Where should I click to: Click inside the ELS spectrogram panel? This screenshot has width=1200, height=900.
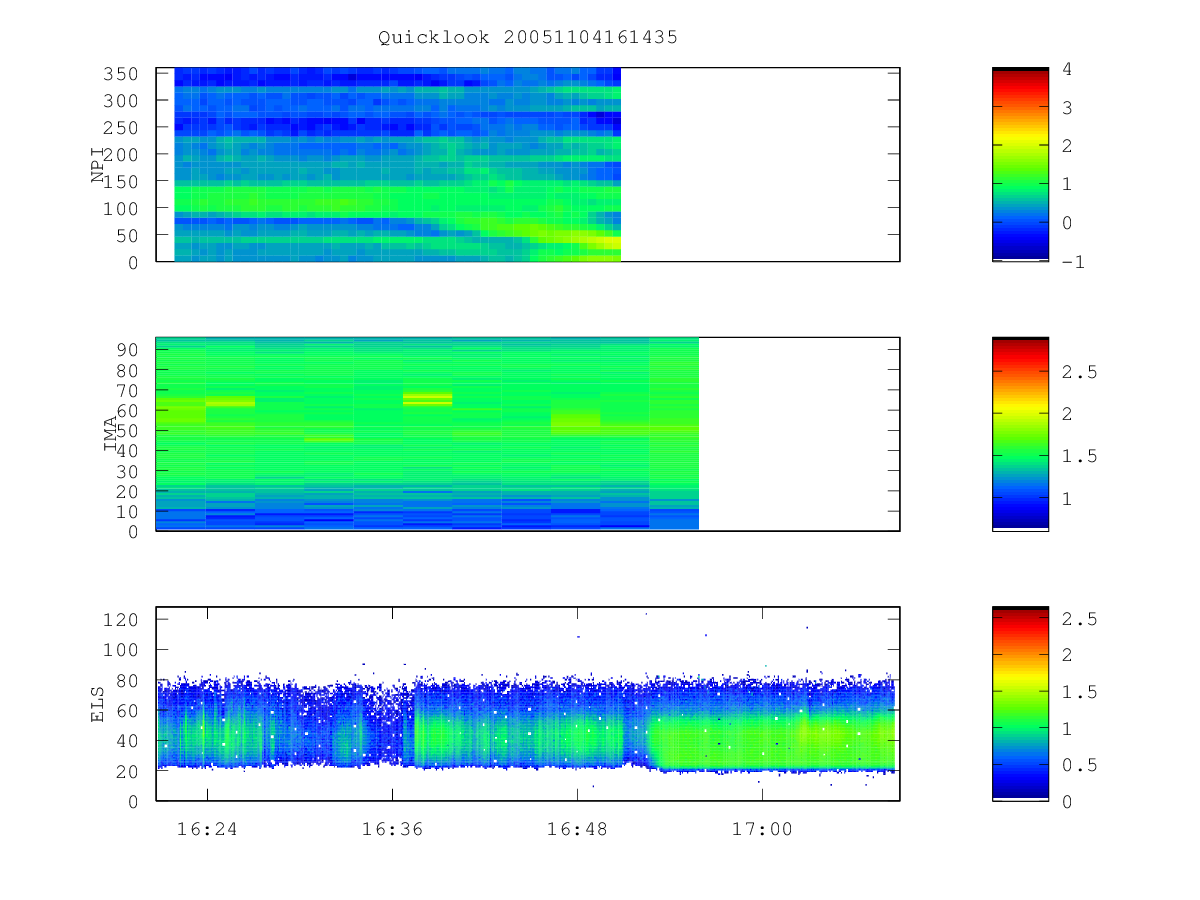528,704
